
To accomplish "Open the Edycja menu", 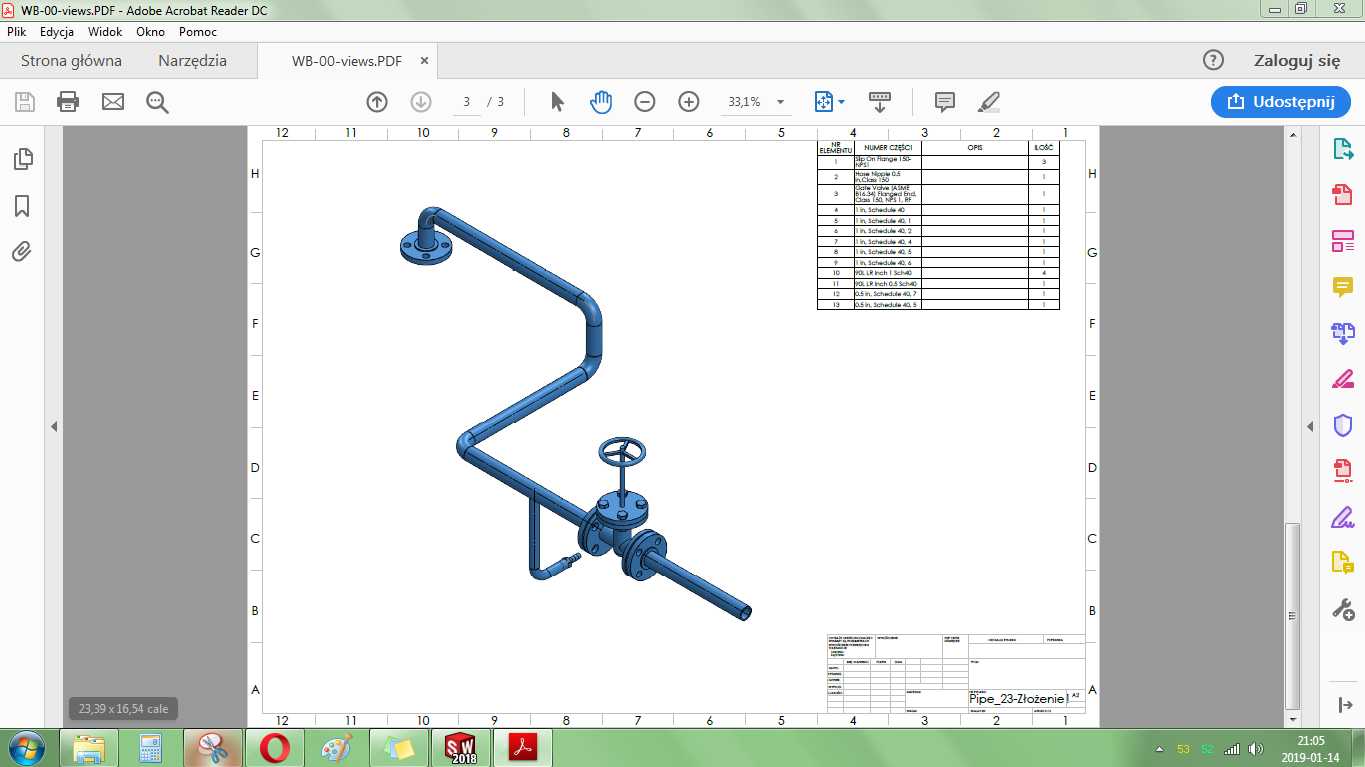I will (57, 32).
